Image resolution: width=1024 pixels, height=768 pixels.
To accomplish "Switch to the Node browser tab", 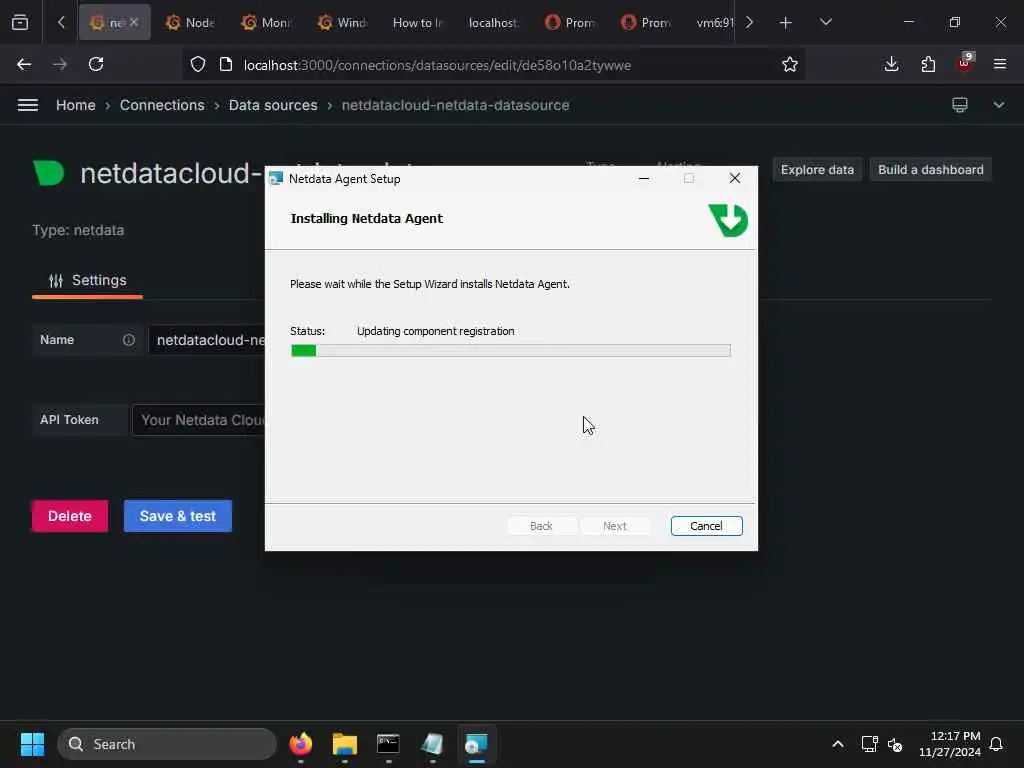I will coord(190,23).
